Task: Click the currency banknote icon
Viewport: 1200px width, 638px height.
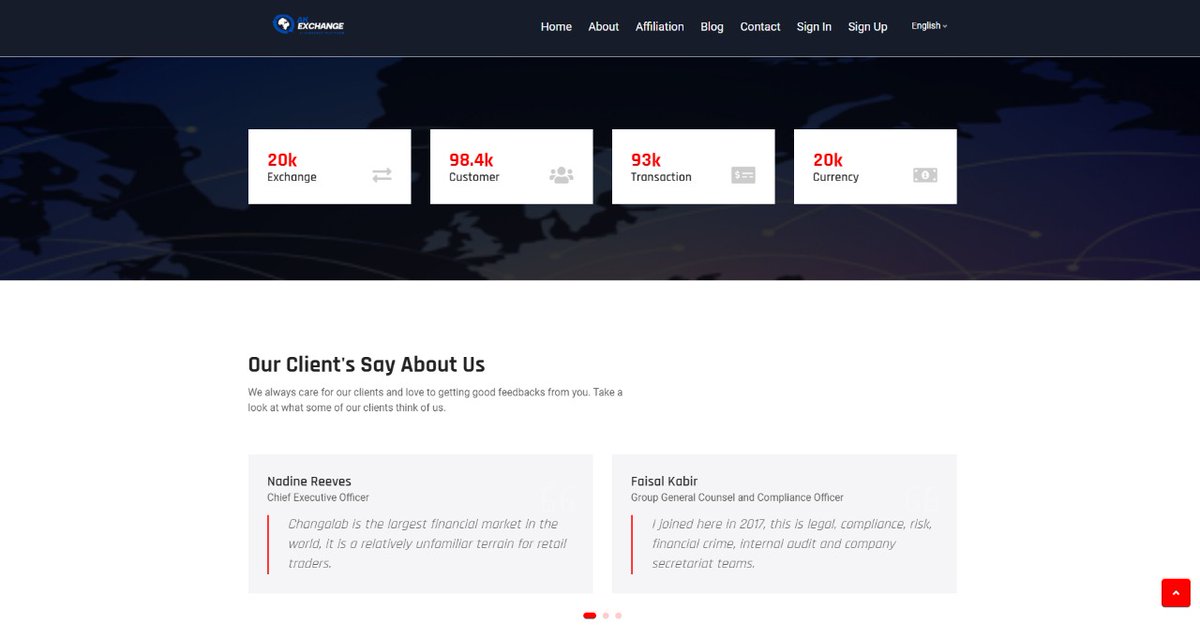Action: pos(925,175)
